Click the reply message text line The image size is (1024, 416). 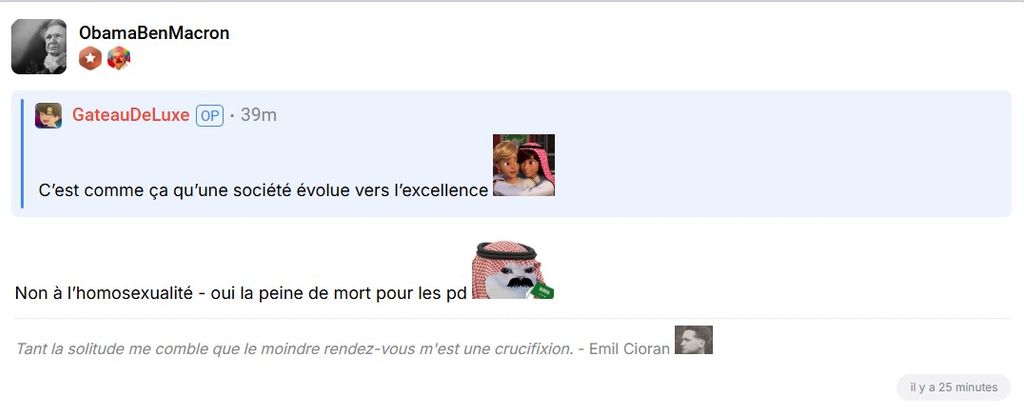[x=241, y=293]
